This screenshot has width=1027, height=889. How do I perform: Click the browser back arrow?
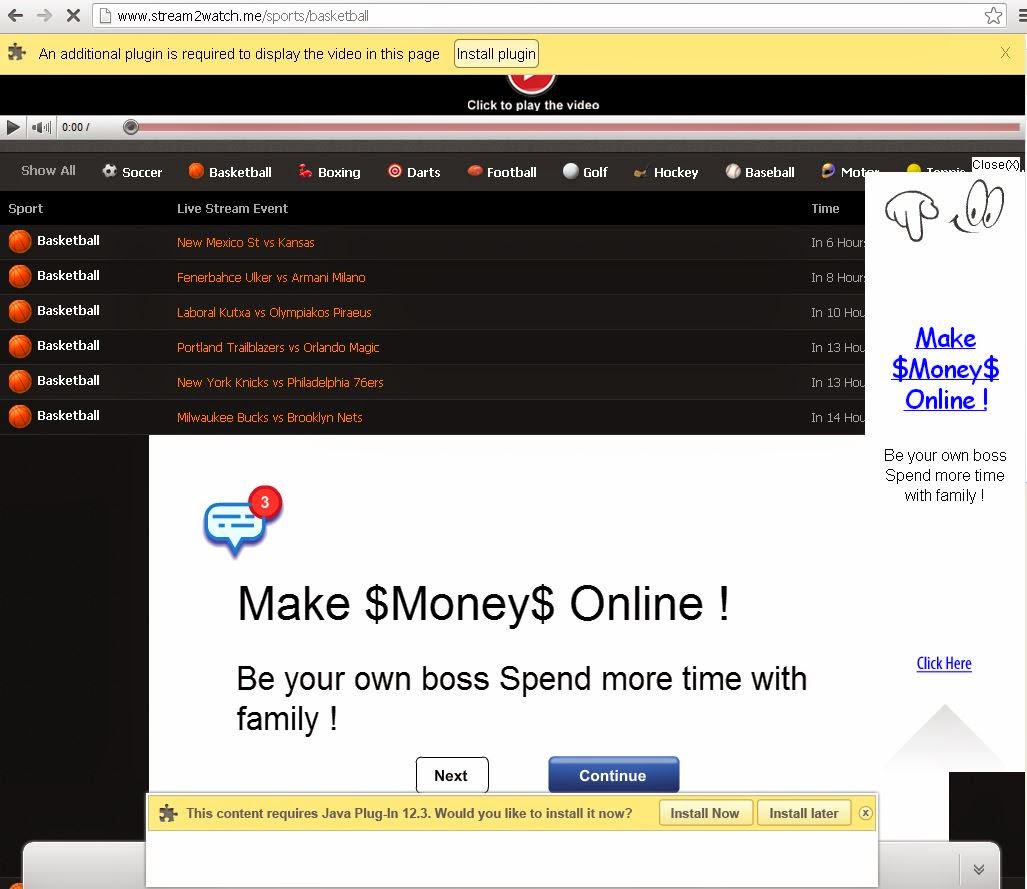(15, 16)
